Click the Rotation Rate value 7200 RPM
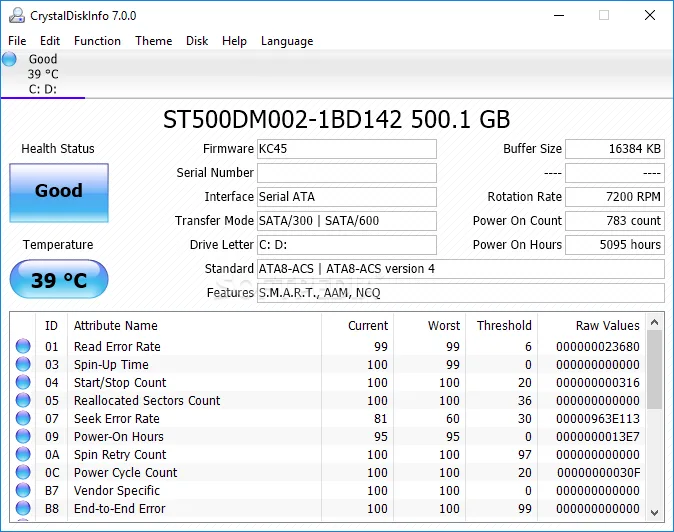Image resolution: width=674 pixels, height=532 pixels. (615, 197)
